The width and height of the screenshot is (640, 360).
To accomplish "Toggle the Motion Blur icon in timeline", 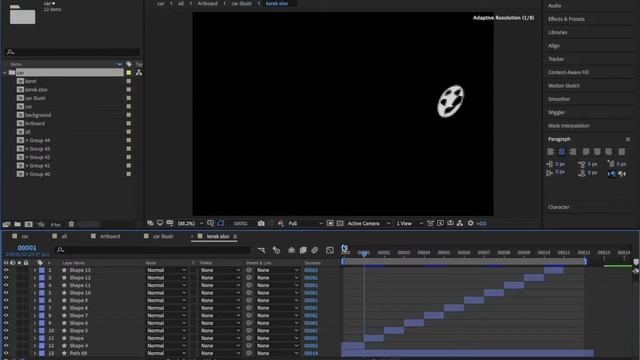I will click(x=315, y=250).
